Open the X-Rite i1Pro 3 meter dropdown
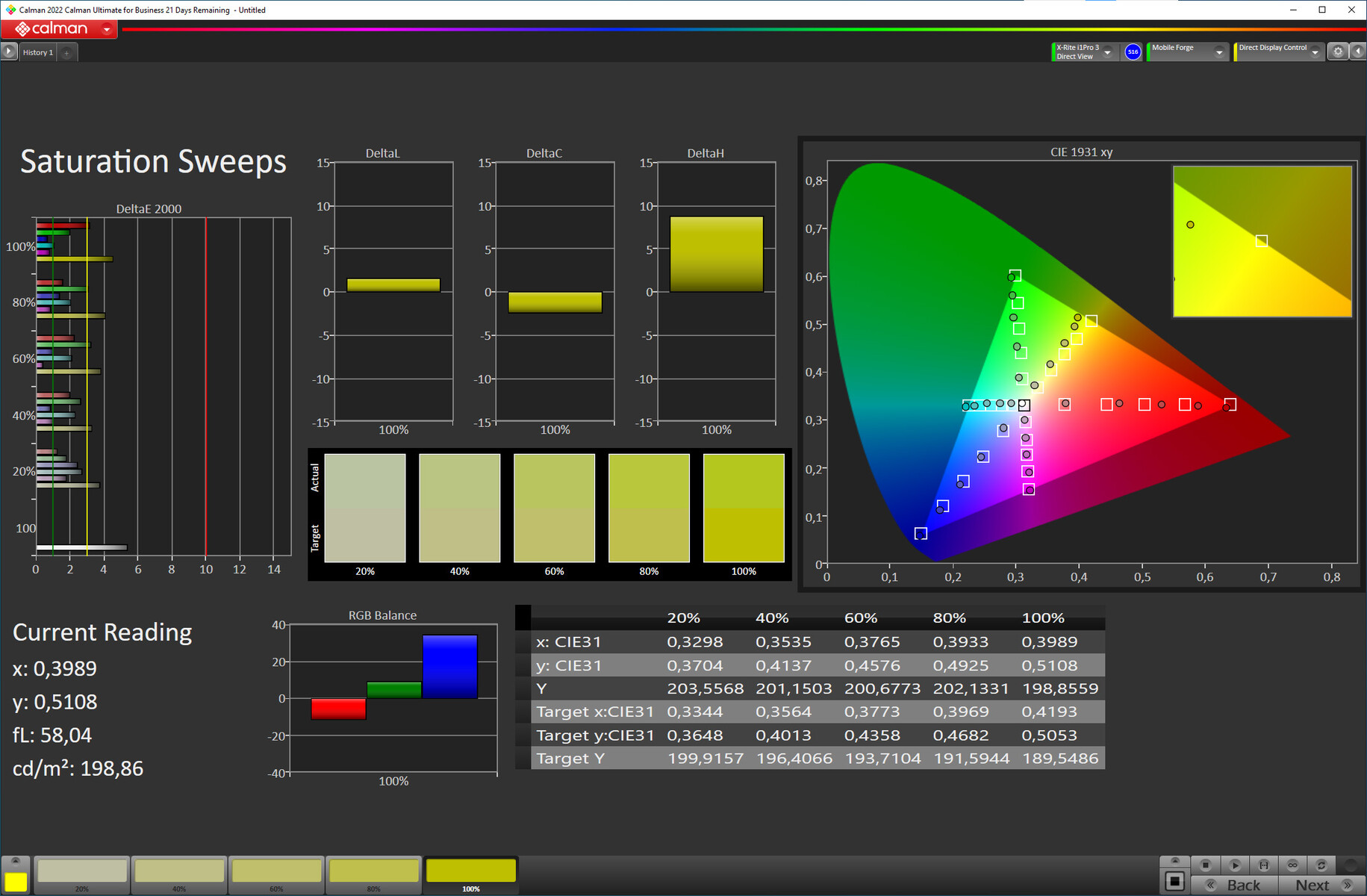Screen dimensions: 1367x896 pos(1108,52)
